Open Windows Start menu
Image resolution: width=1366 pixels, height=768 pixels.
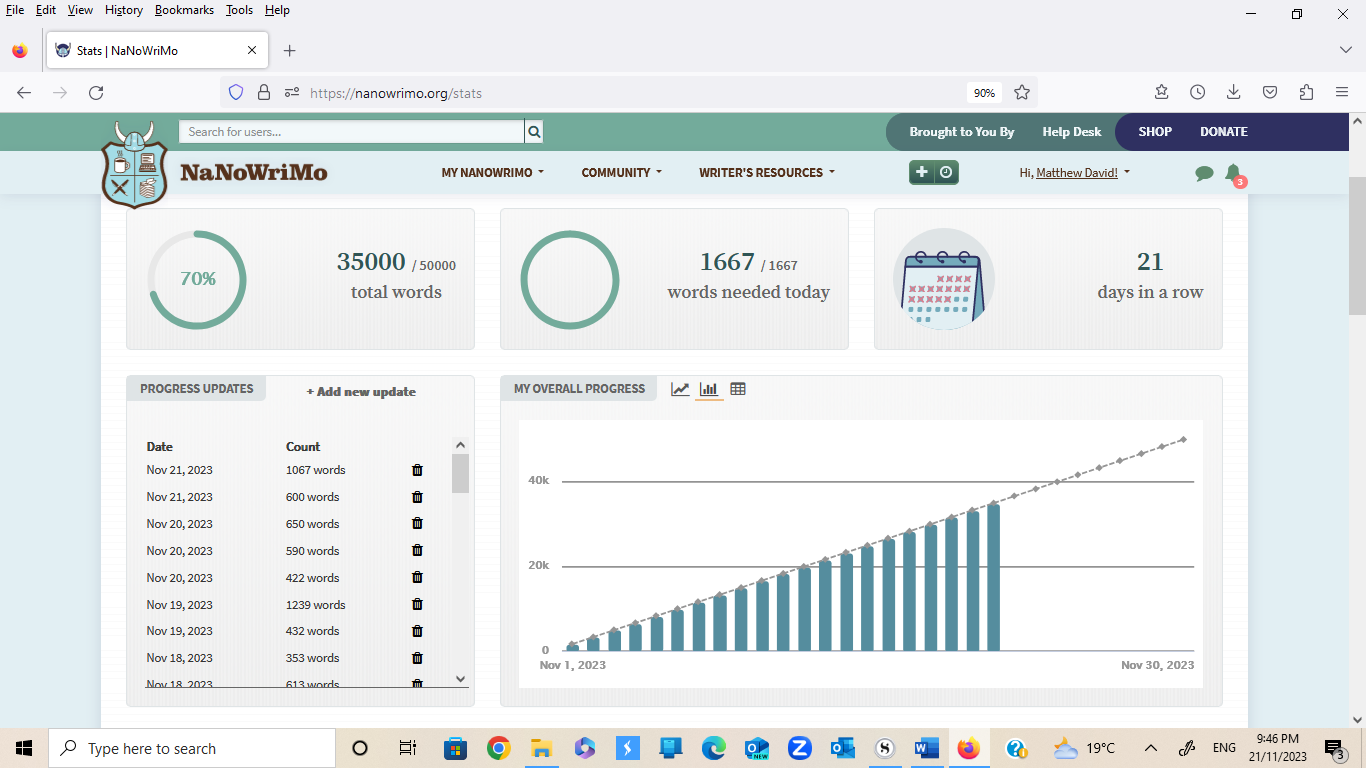coord(24,748)
